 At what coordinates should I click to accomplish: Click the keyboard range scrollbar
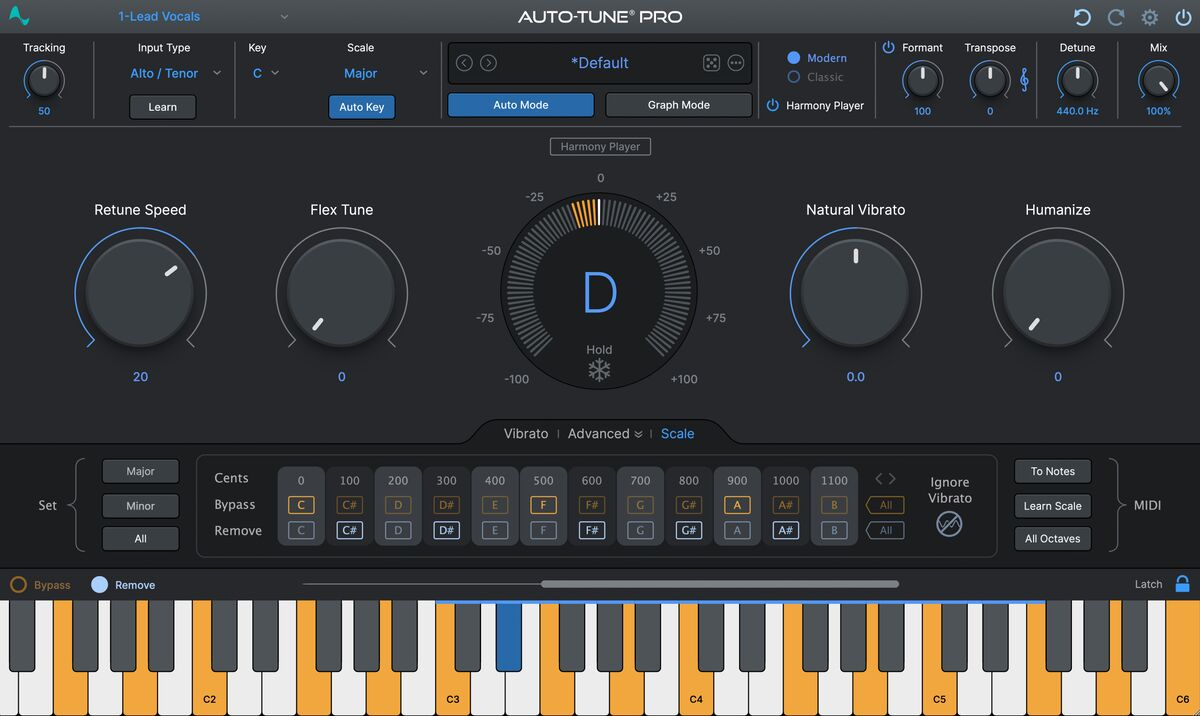pyautogui.click(x=719, y=584)
